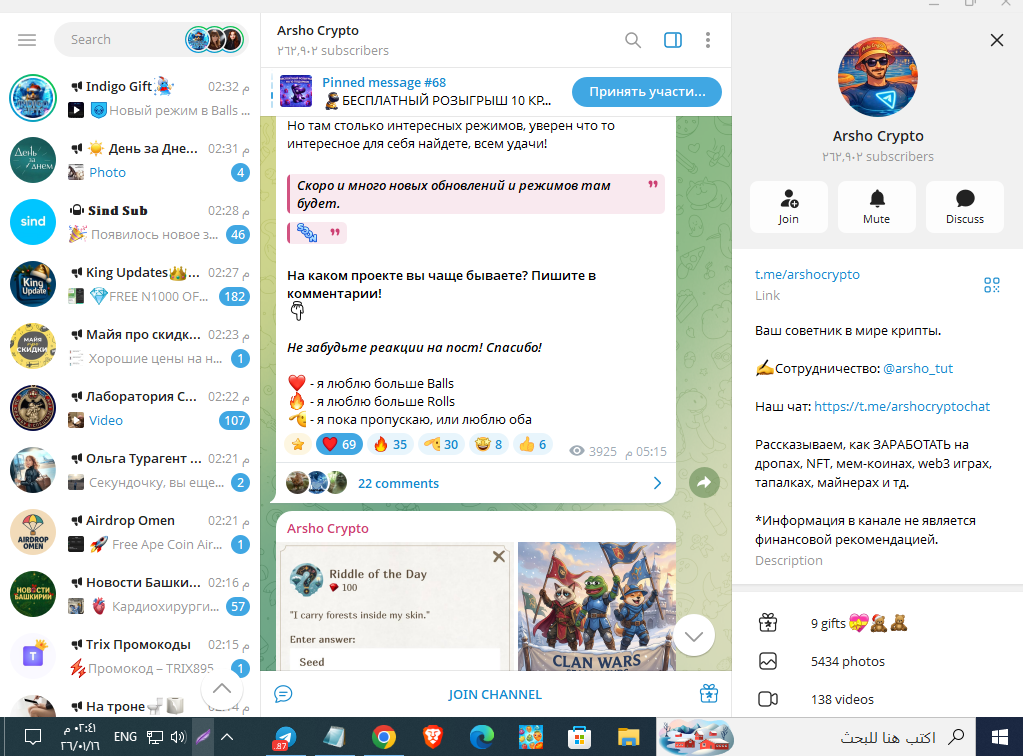
Task: Open the CLAN WARS image
Action: pyautogui.click(x=596, y=606)
